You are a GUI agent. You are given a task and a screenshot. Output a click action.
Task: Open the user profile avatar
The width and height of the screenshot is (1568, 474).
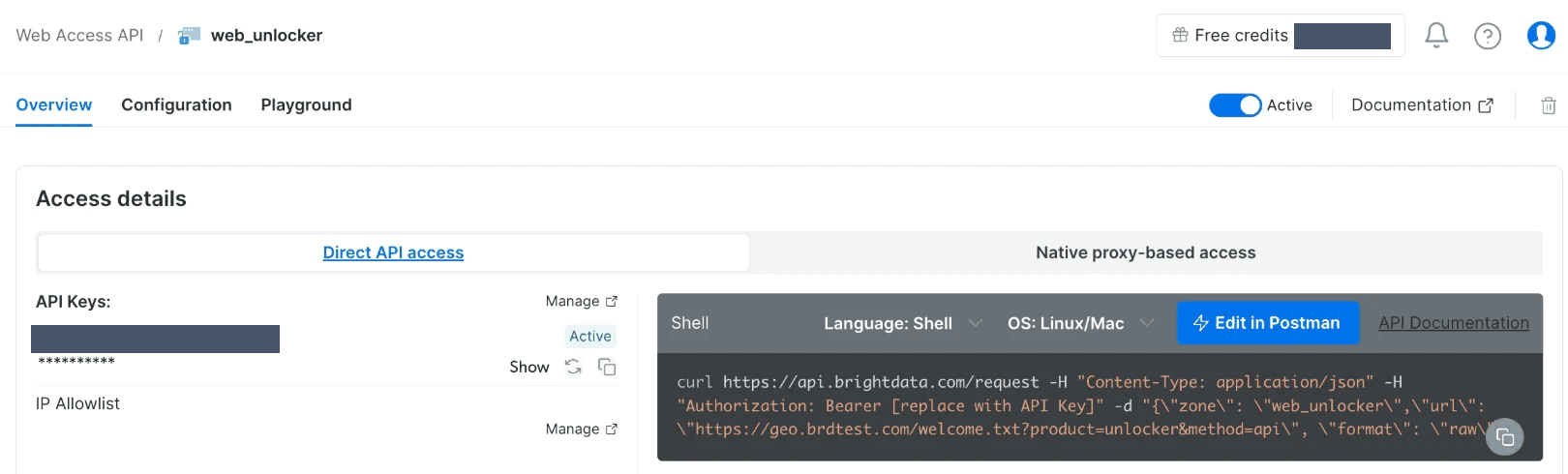click(1541, 36)
